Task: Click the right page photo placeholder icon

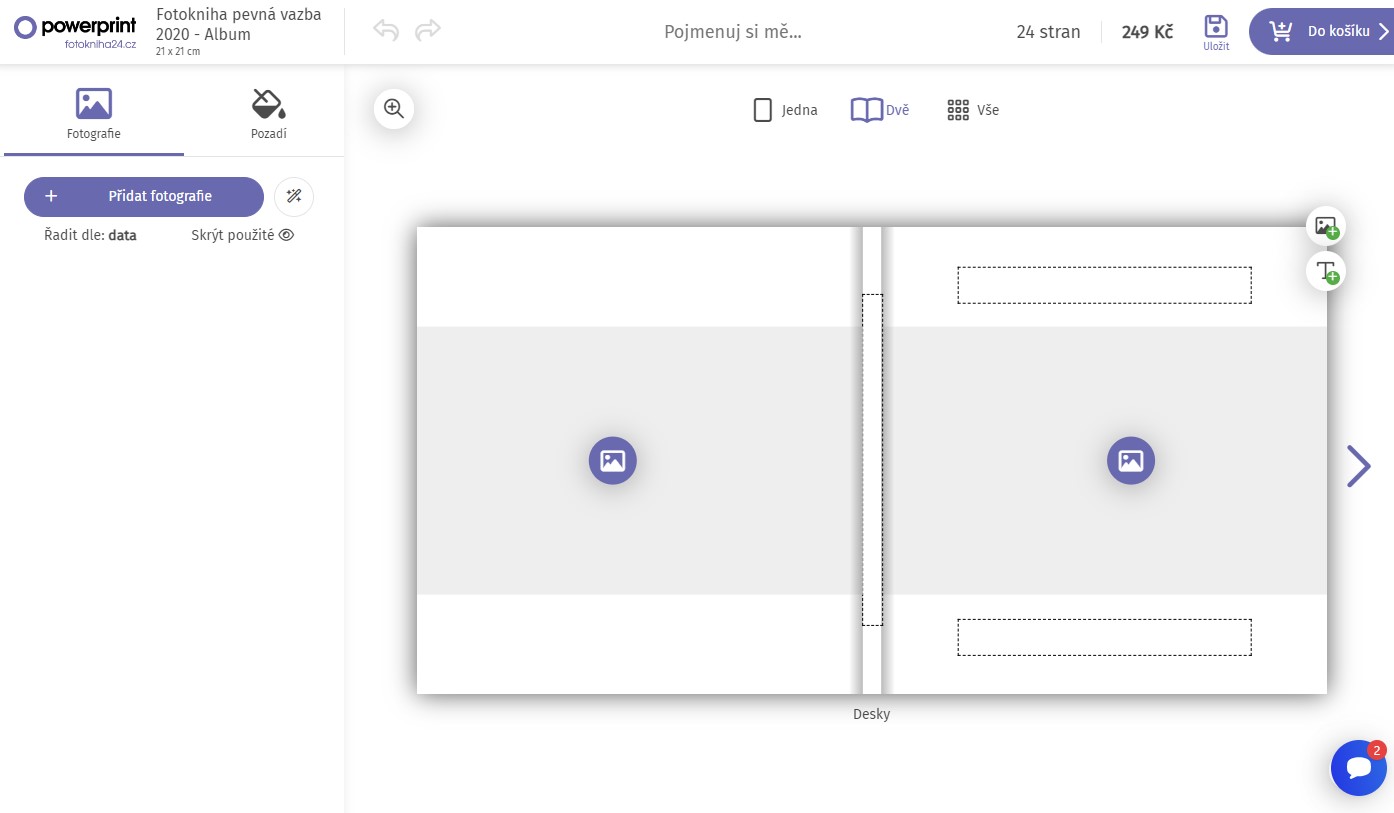Action: coord(1131,461)
